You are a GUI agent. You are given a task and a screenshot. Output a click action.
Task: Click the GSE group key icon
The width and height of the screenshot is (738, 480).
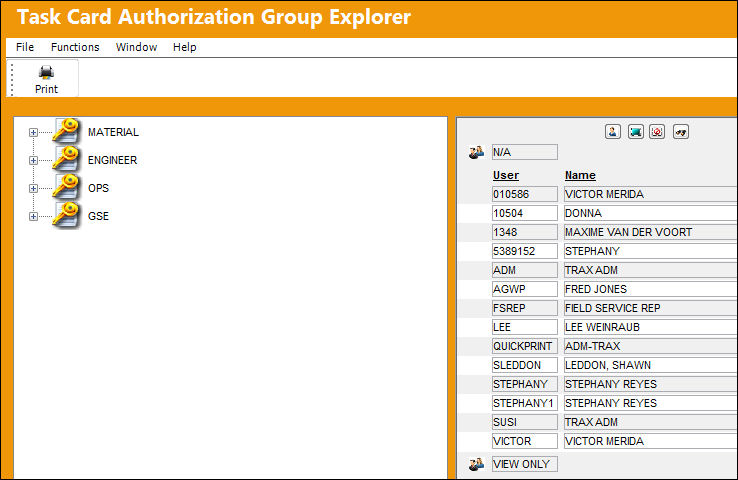[67, 215]
